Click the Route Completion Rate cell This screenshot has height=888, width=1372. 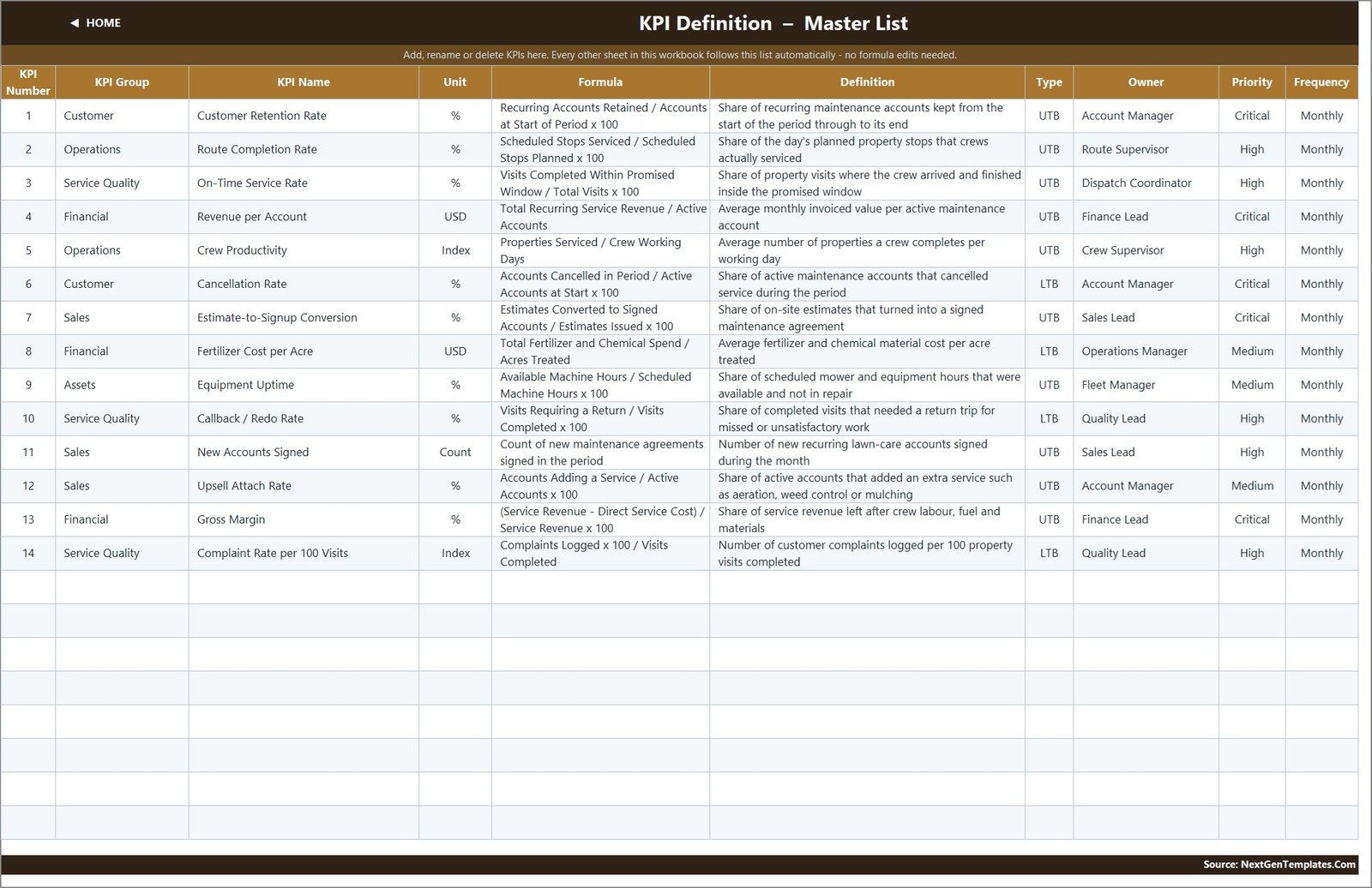click(x=304, y=149)
